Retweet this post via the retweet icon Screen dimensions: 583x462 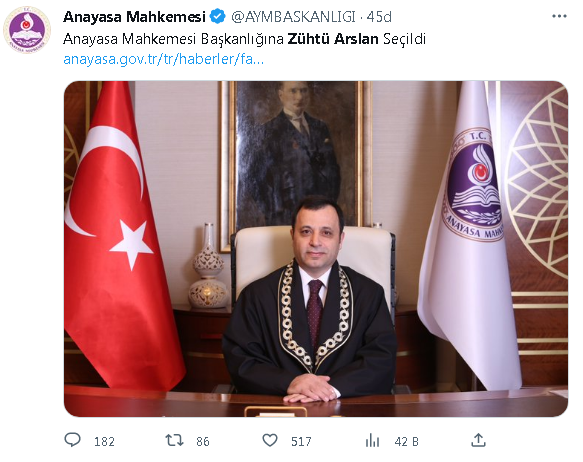point(174,440)
